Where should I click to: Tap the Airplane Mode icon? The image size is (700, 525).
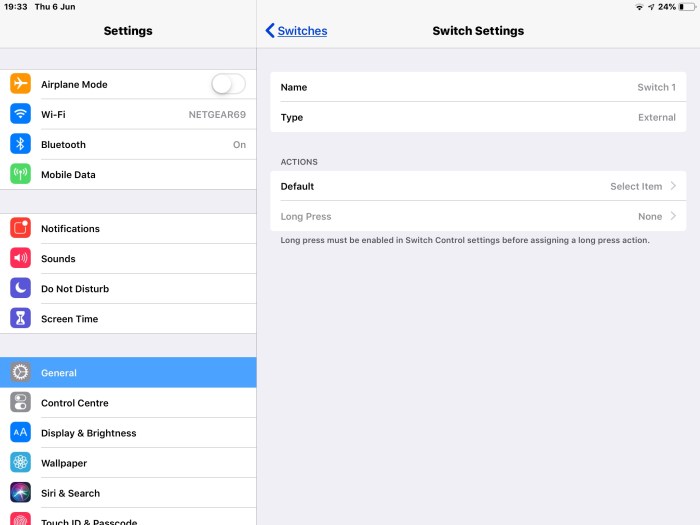coord(20,85)
